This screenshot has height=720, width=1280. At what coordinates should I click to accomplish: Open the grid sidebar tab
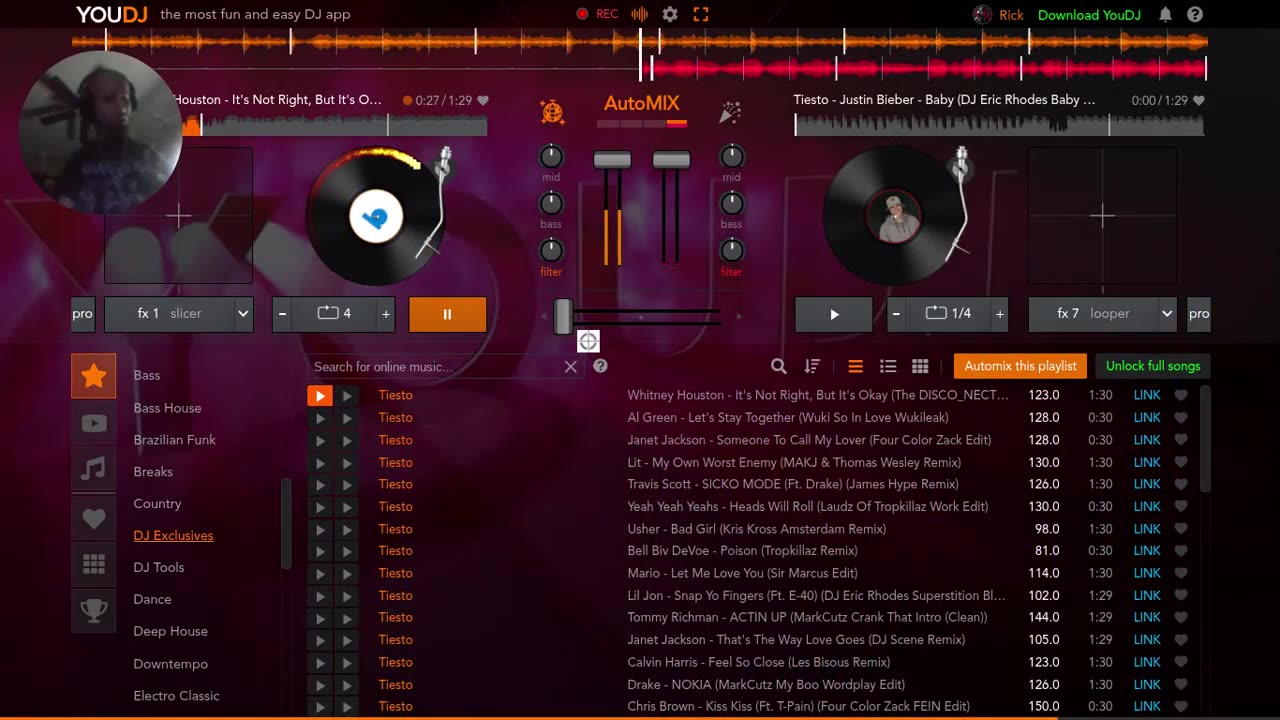pos(94,565)
